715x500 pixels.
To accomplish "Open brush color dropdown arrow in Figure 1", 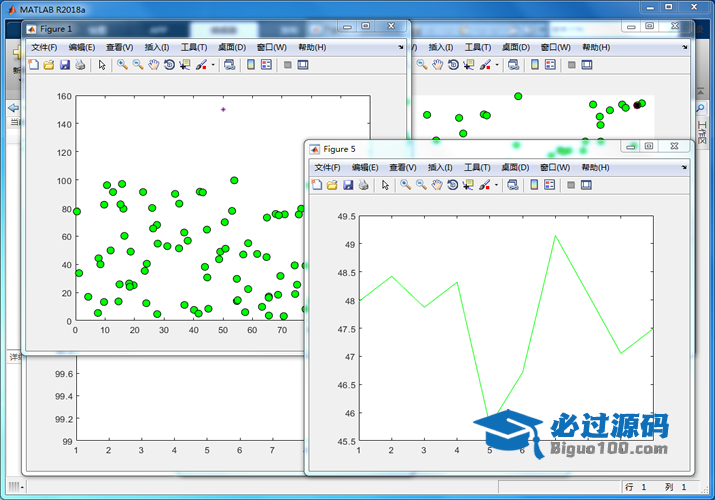I will (212, 65).
